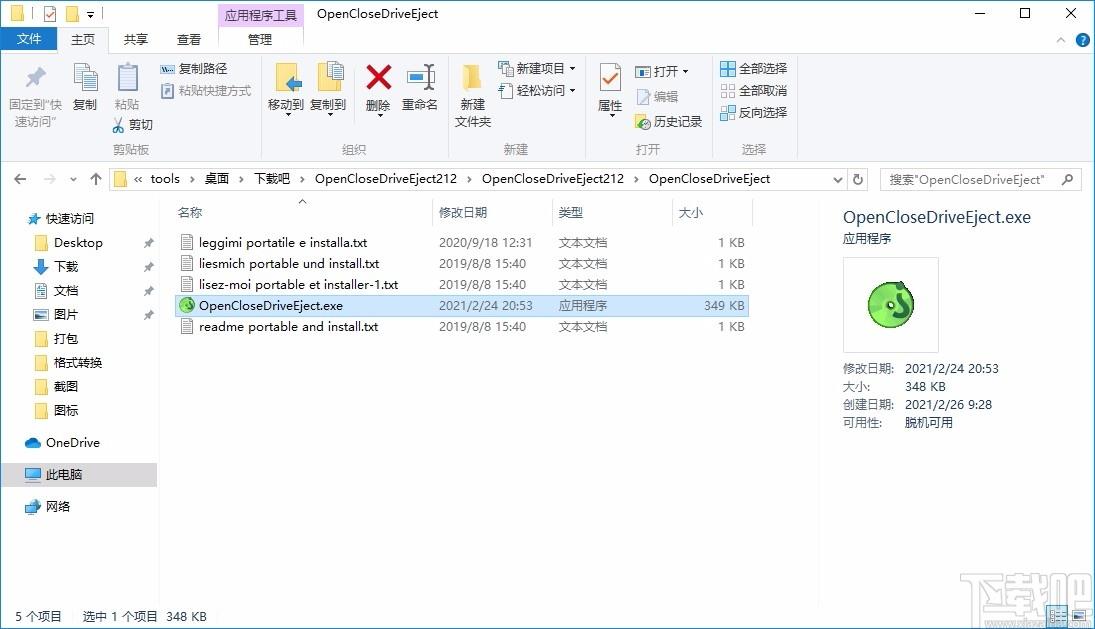Image resolution: width=1095 pixels, height=629 pixels.
Task: Sort by Date Modified (修改日期) column
Action: [x=462, y=212]
